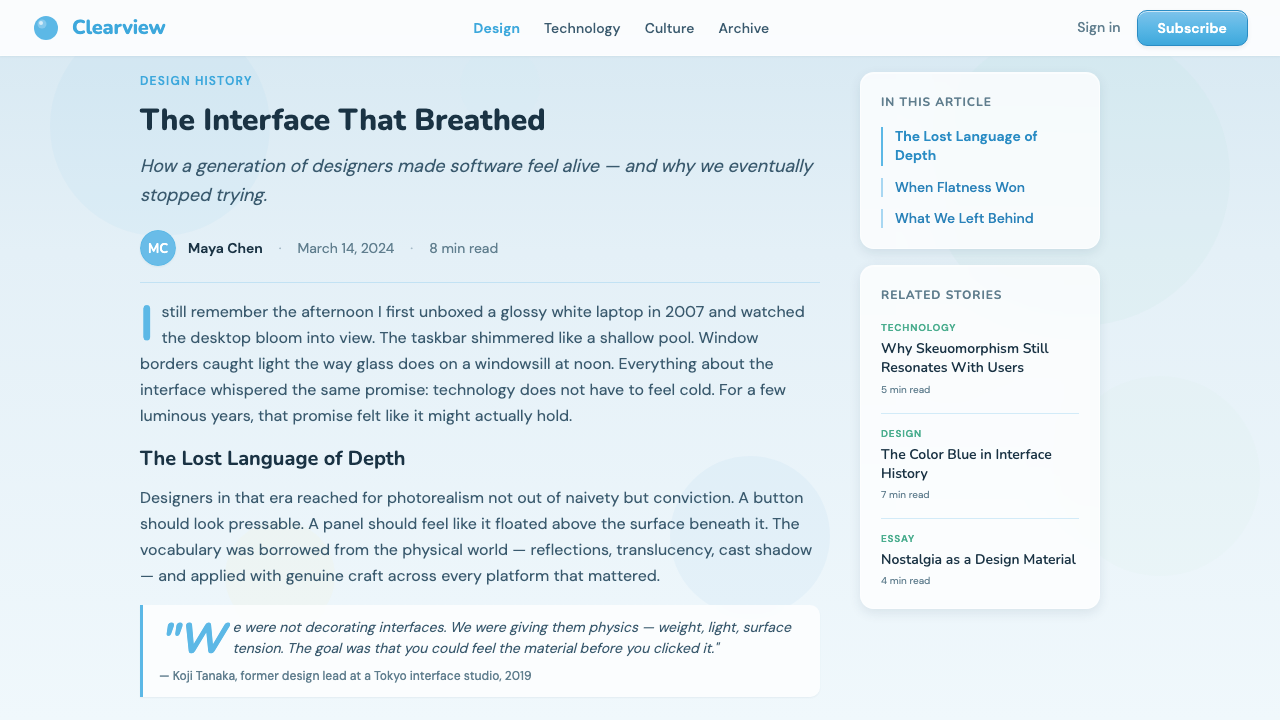This screenshot has width=1280, height=720.
Task: Click the Subscribe button
Action: click(x=1192, y=28)
